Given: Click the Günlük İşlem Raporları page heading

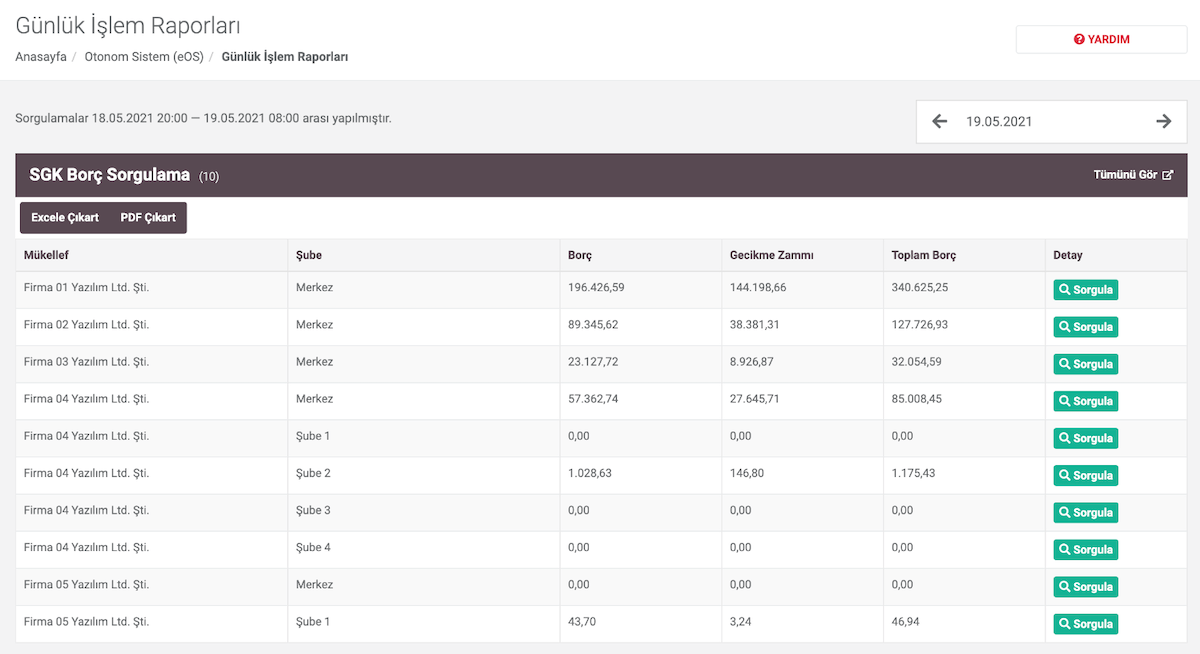Looking at the screenshot, I should click(128, 26).
